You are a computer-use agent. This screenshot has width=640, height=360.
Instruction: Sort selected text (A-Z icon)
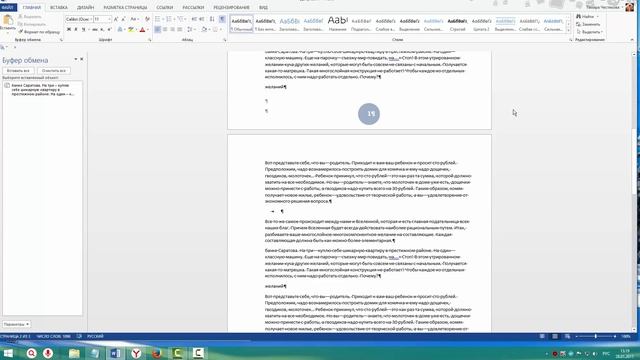point(212,19)
